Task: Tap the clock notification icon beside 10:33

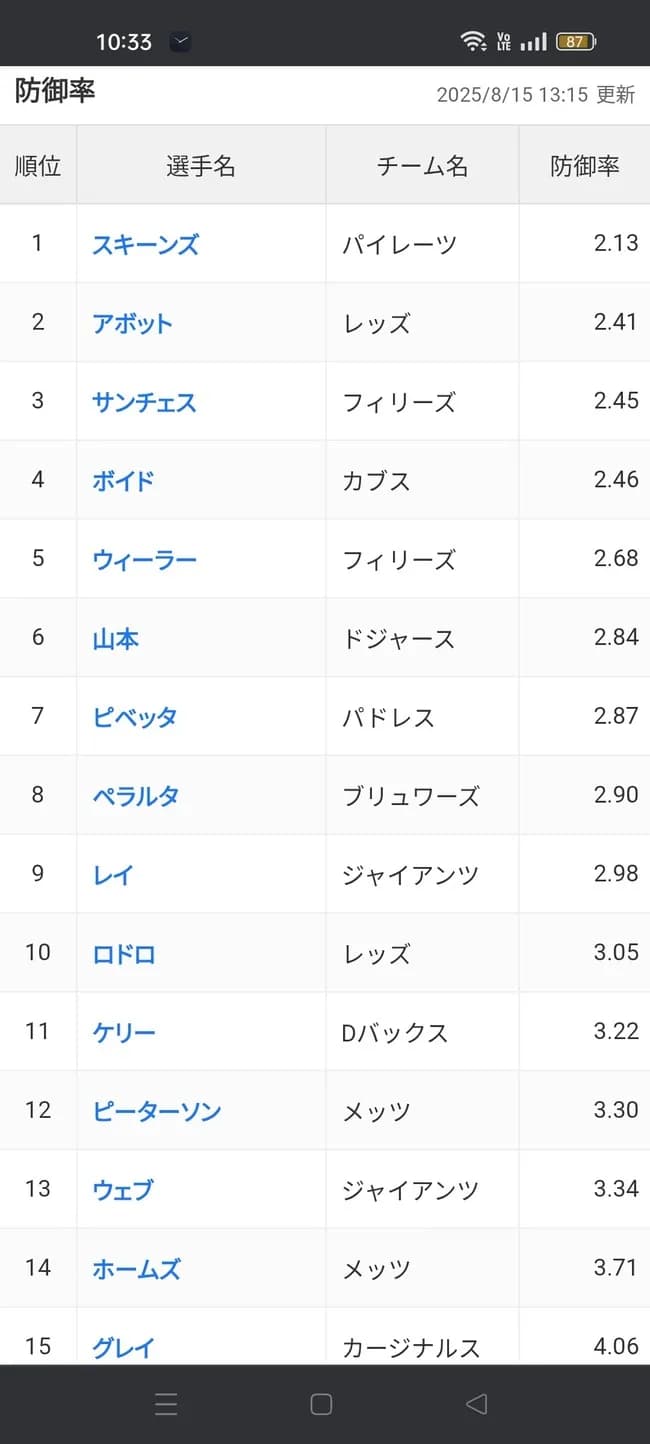Action: tap(180, 38)
